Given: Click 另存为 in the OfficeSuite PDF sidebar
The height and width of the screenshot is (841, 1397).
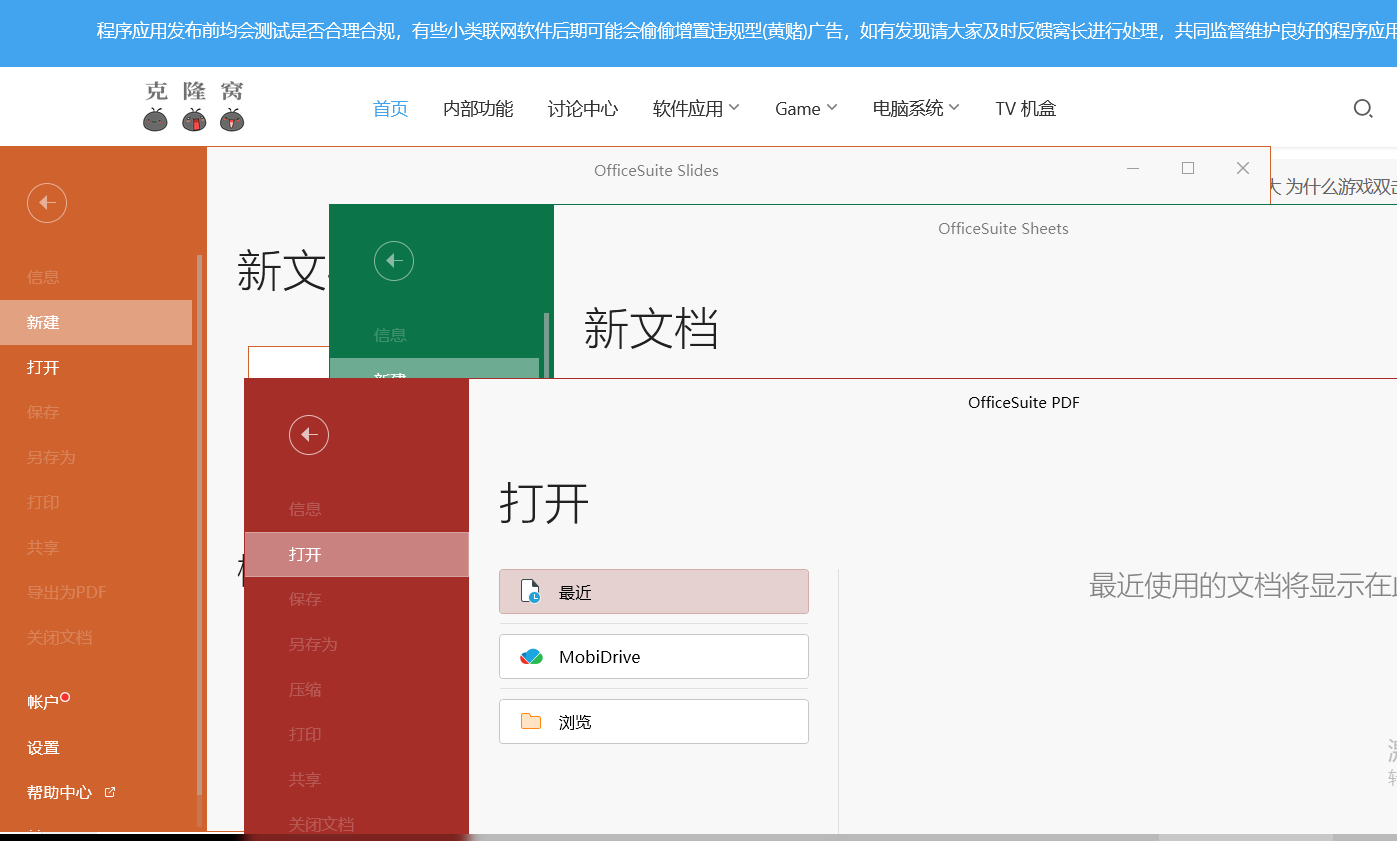Looking at the screenshot, I should pos(313,644).
